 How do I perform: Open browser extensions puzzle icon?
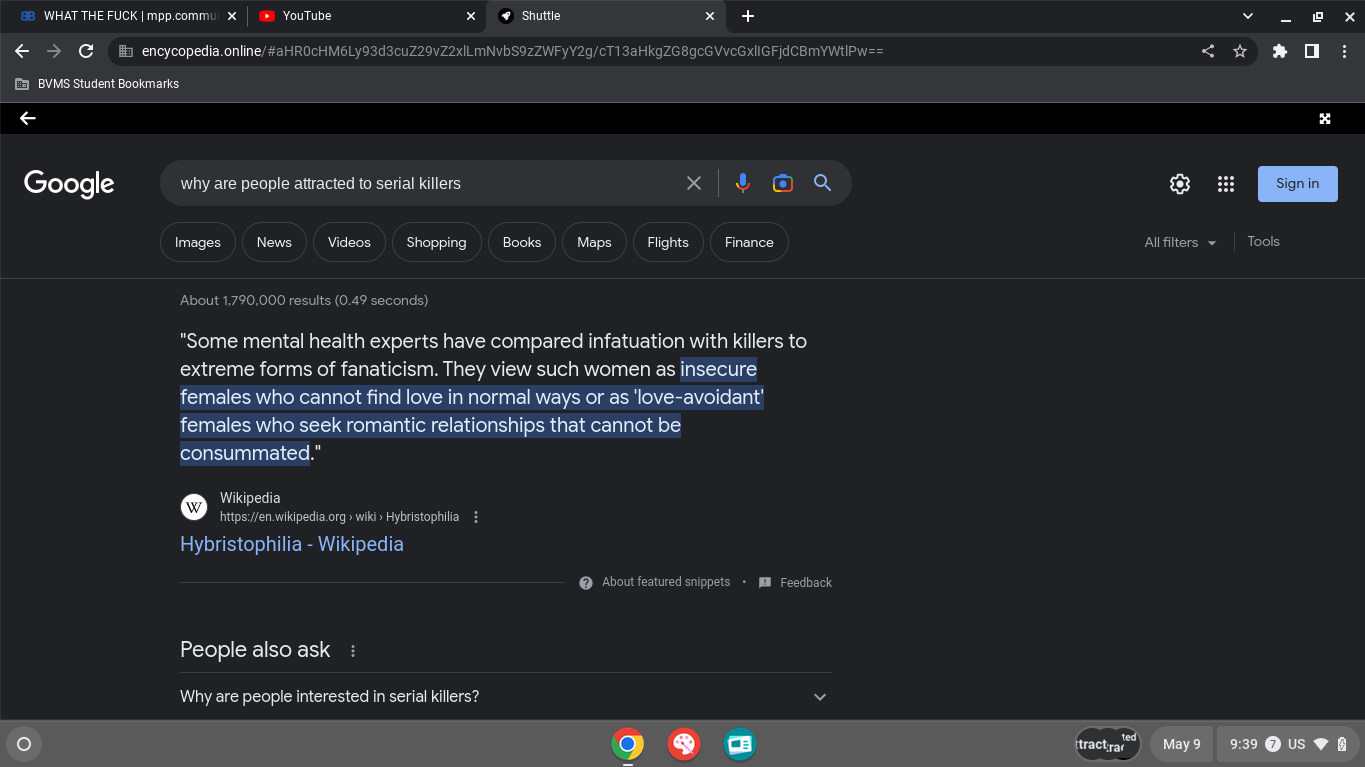1280,51
